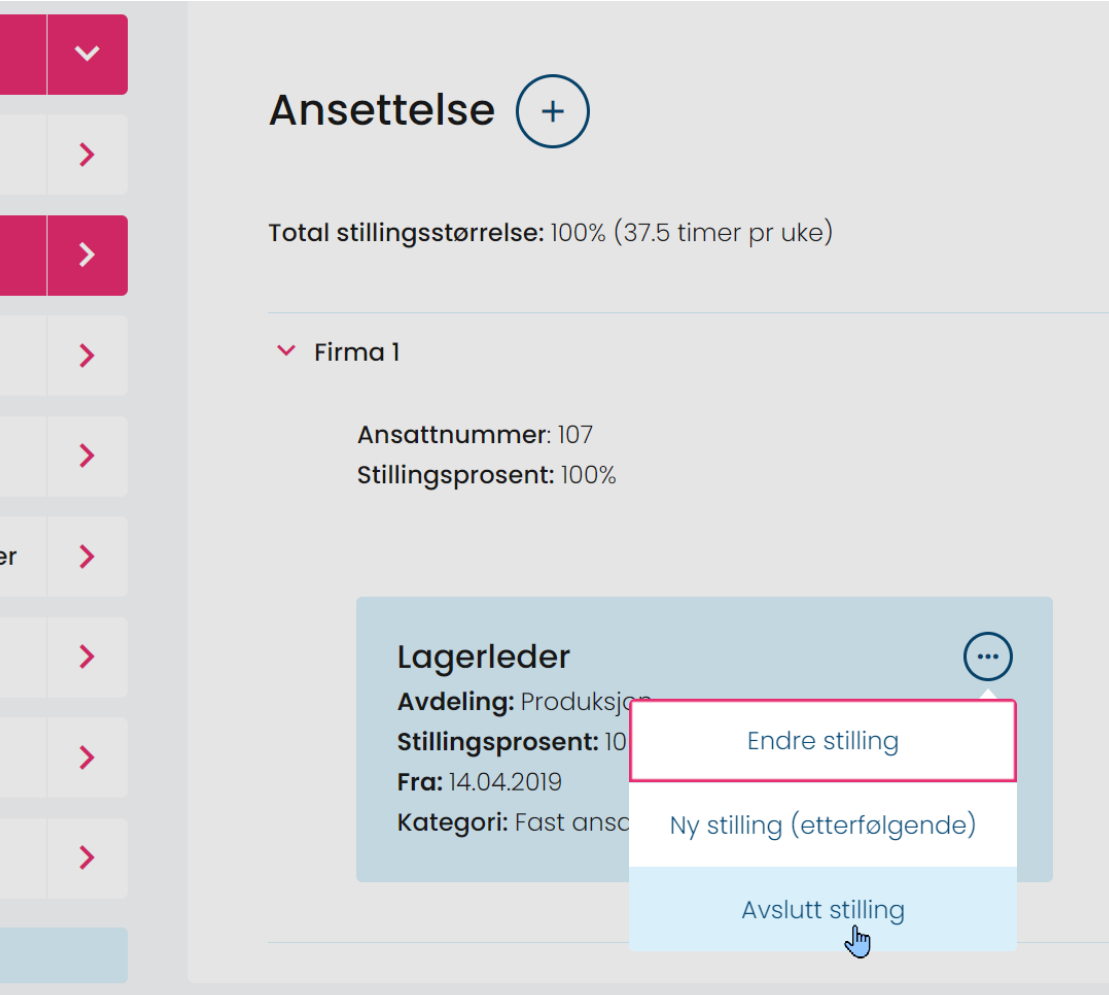Click grey chevron directly below pink selected row
Screen dimensions: 1109x995
tap(87, 355)
